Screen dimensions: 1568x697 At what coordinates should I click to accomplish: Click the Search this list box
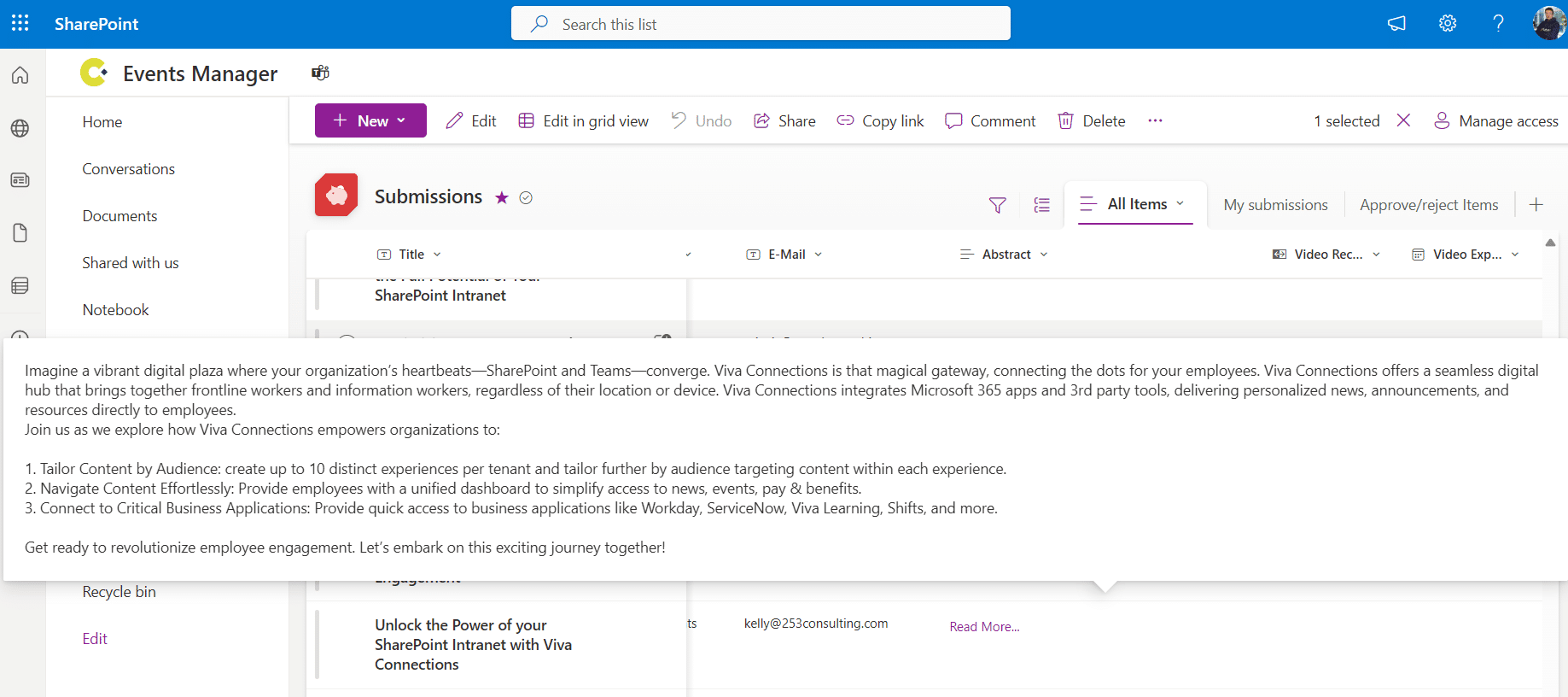pyautogui.click(x=761, y=24)
